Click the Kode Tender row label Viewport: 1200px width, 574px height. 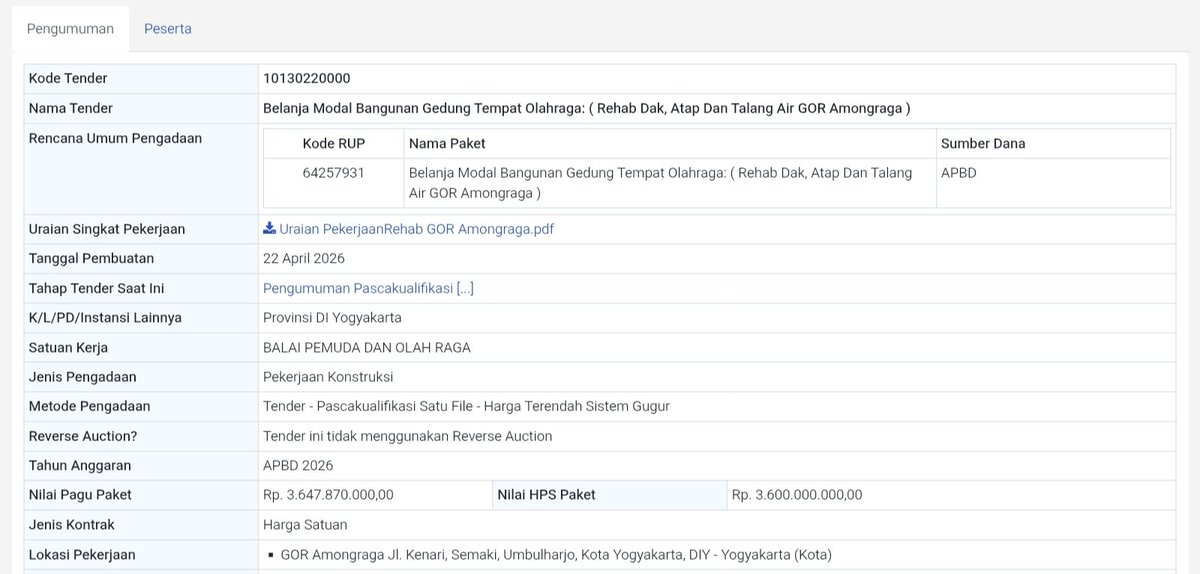[x=68, y=78]
